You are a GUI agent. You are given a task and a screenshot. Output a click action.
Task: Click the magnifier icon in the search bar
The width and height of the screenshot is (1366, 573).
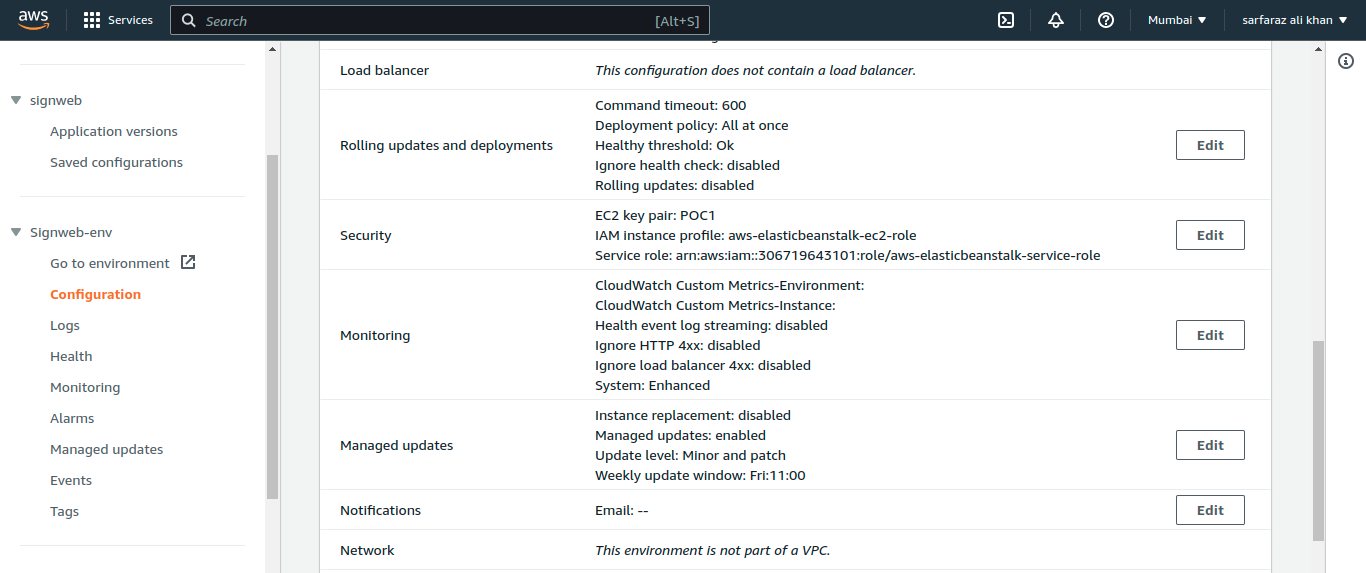tap(189, 21)
